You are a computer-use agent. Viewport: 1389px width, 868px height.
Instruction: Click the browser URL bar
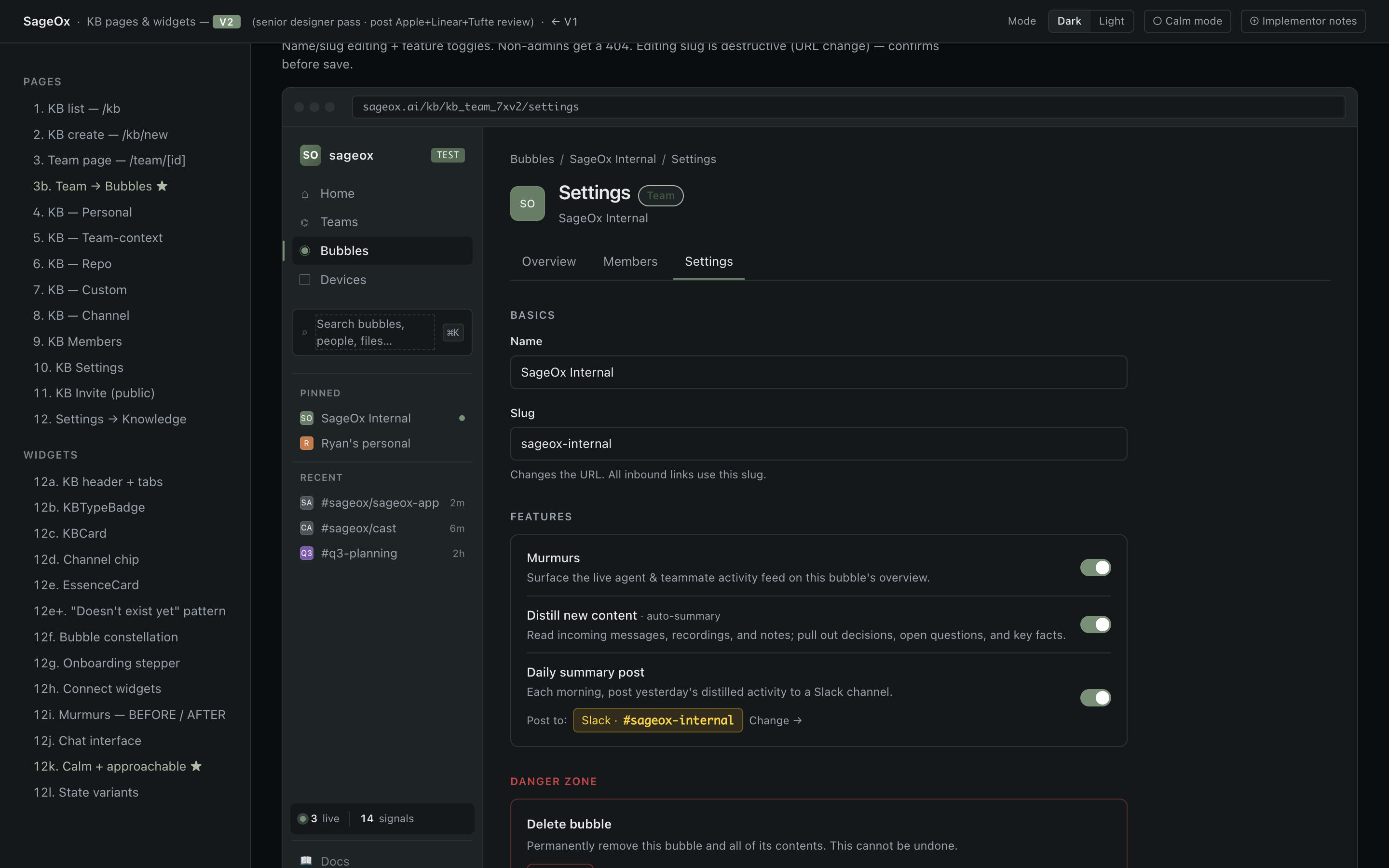(848, 107)
